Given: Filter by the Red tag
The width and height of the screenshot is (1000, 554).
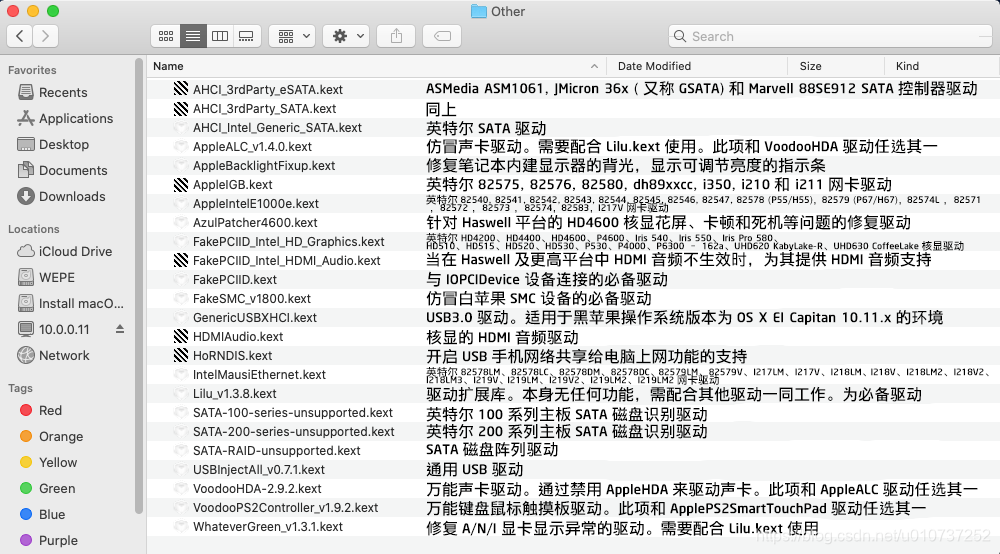Looking at the screenshot, I should point(41,411).
